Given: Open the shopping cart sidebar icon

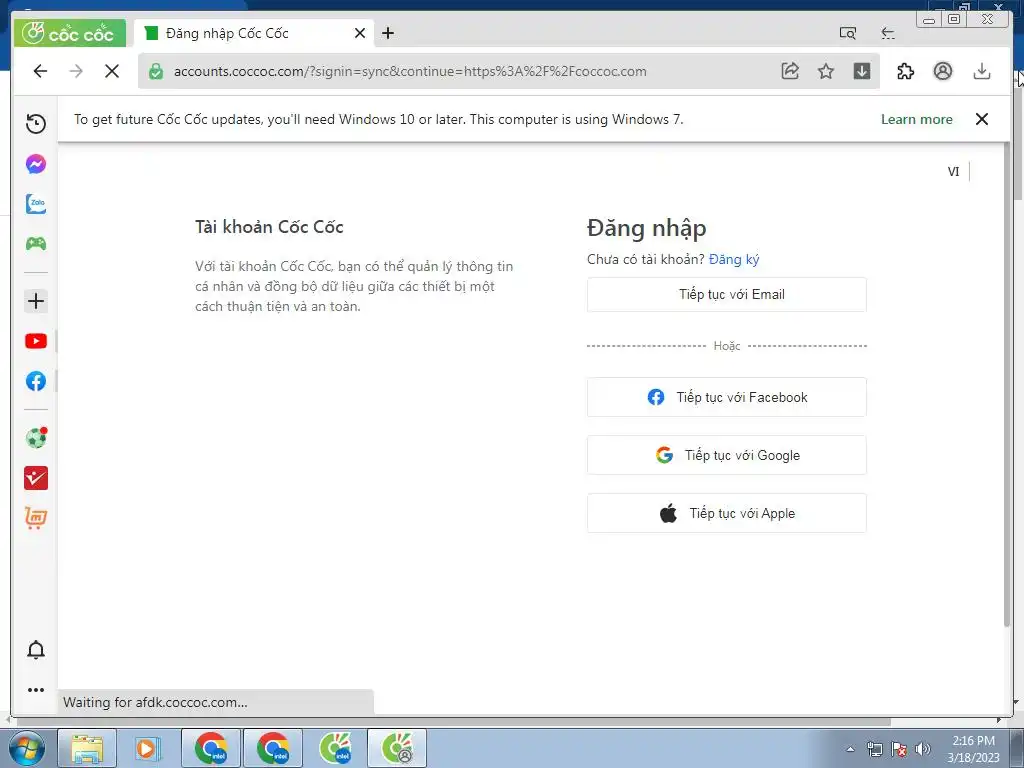Looking at the screenshot, I should pos(36,518).
